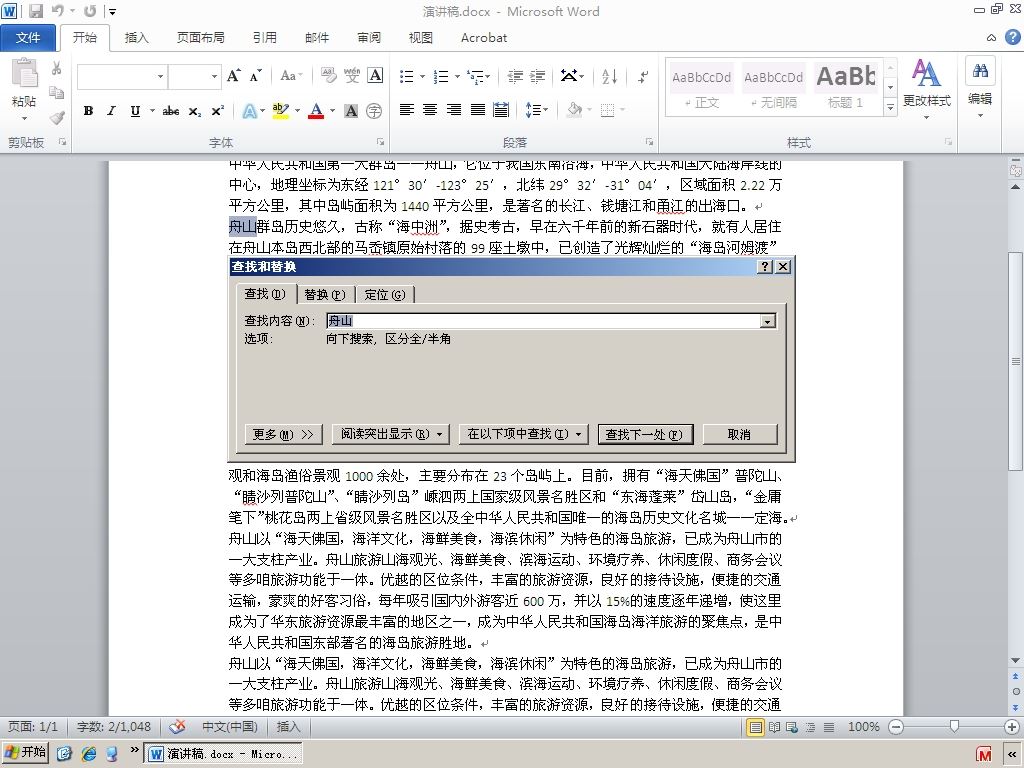Viewport: 1024px width, 768px height.
Task: Center align the paragraph
Action: point(430,110)
